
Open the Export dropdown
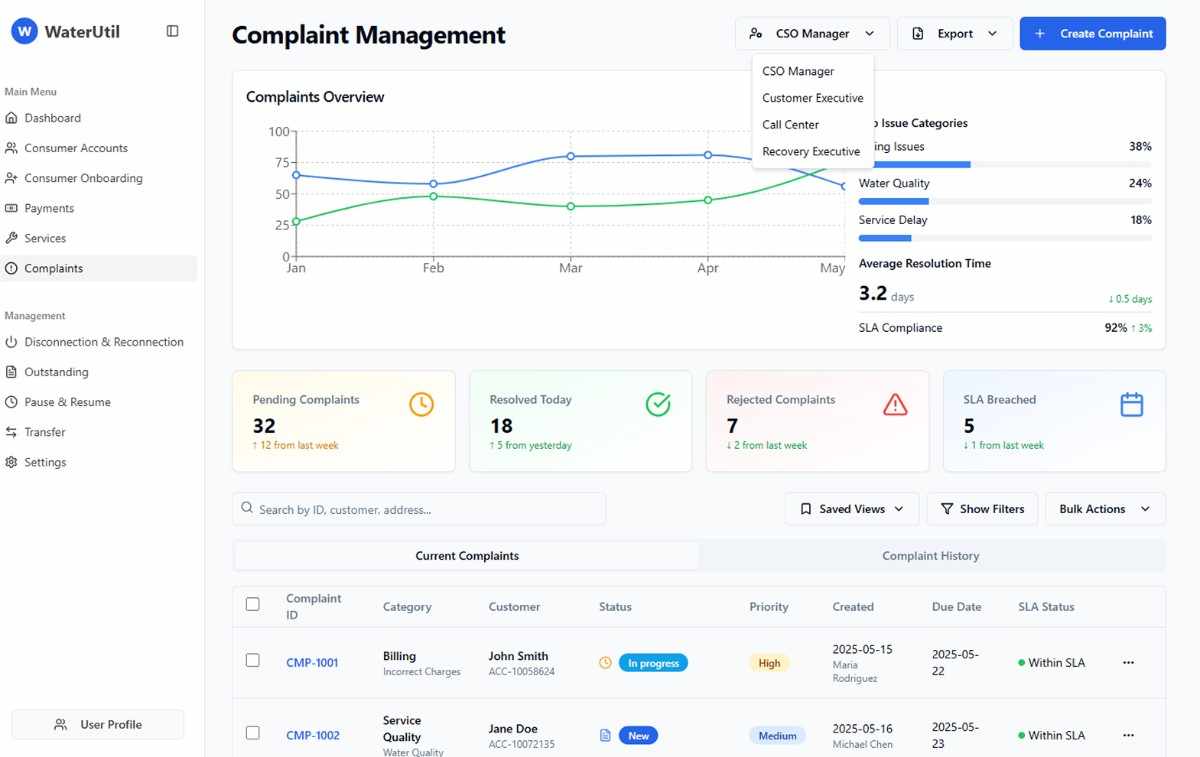point(954,33)
